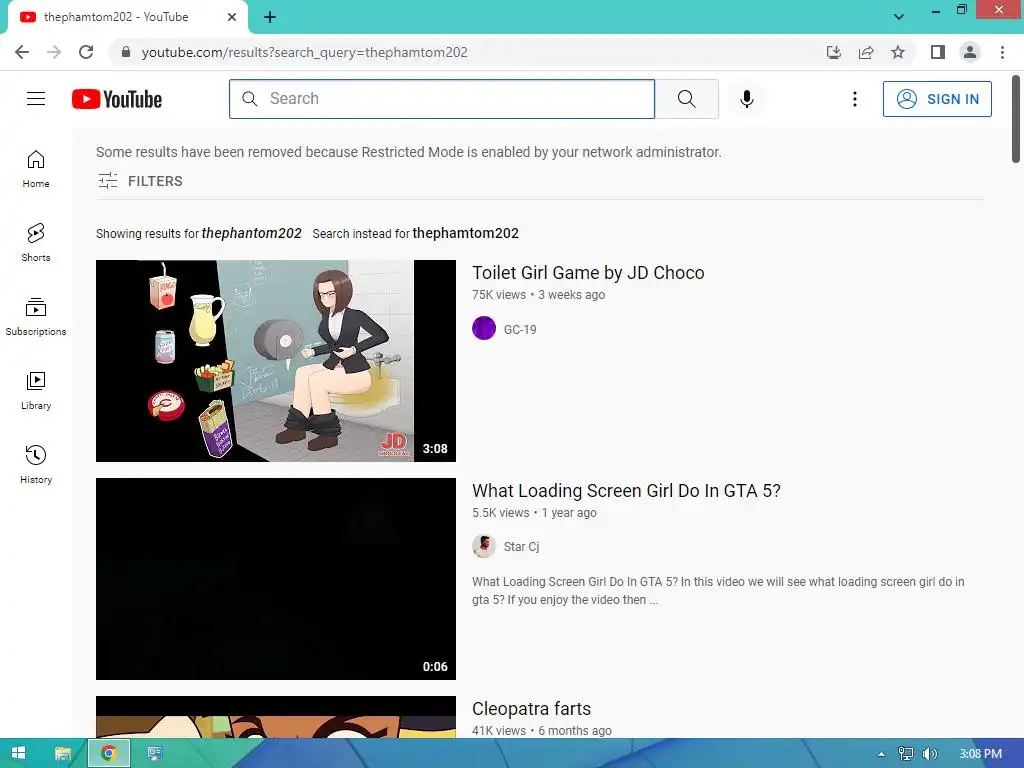Click the page vertical scrollbar
Image resolution: width=1024 pixels, height=768 pixels.
click(1016, 119)
